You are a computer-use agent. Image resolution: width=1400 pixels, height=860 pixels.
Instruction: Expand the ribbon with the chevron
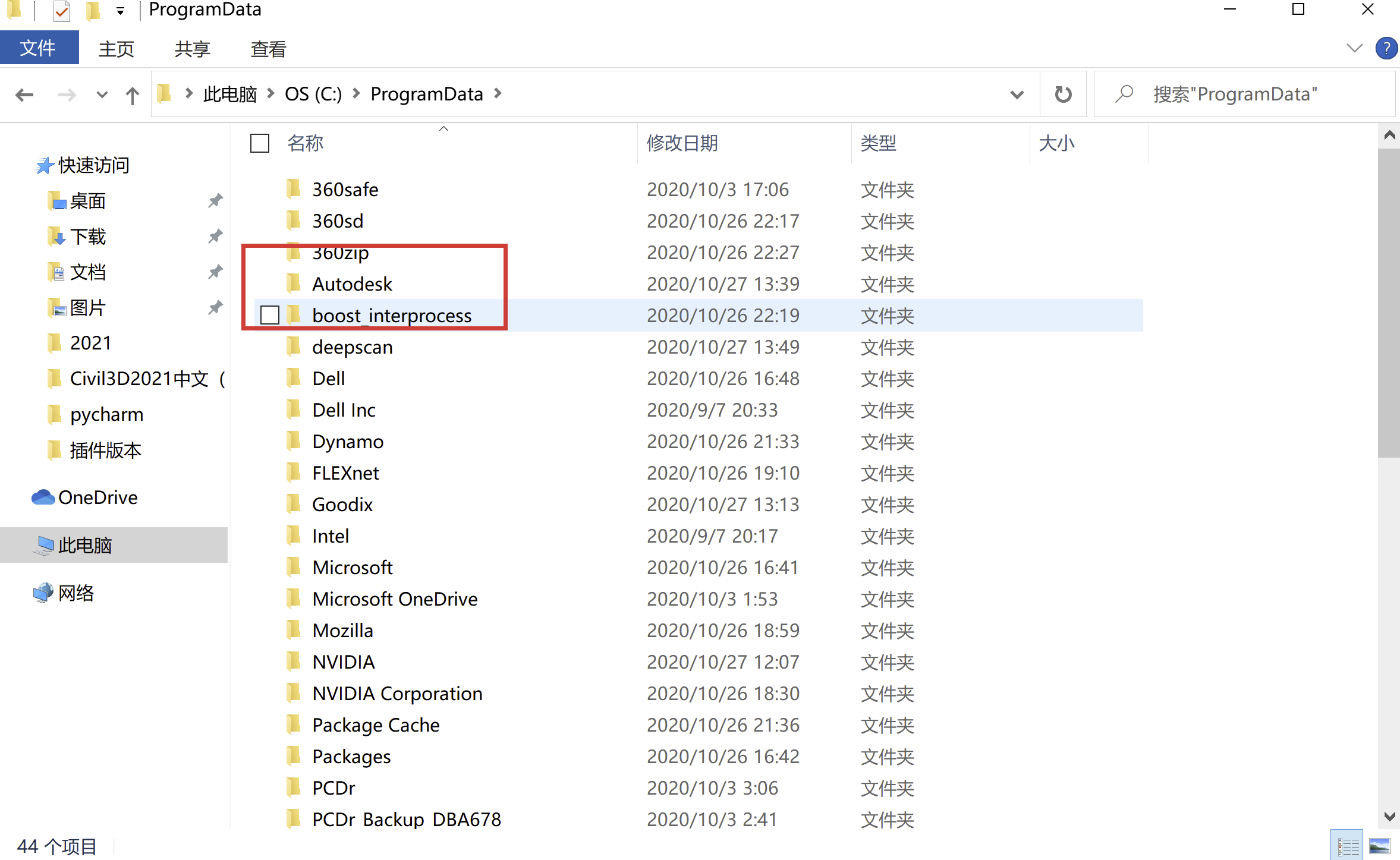[1354, 48]
